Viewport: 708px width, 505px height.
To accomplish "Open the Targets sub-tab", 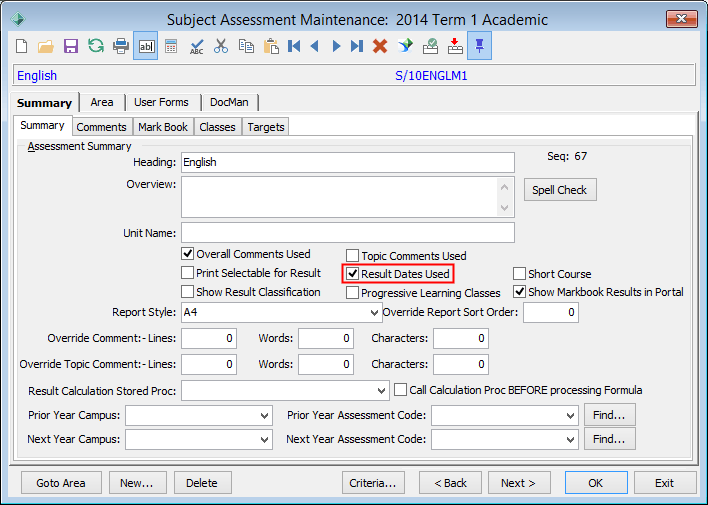I will [266, 127].
